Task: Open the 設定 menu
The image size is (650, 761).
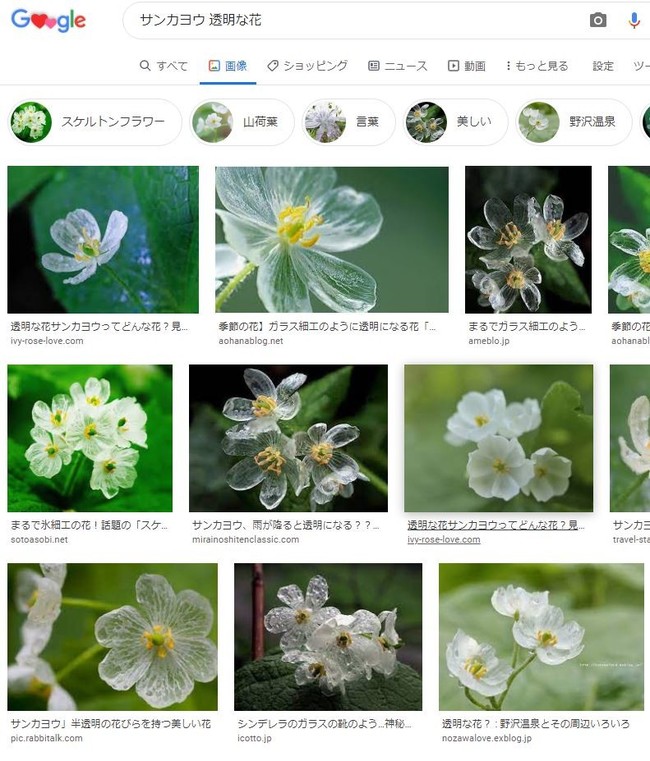Action: pos(603,66)
